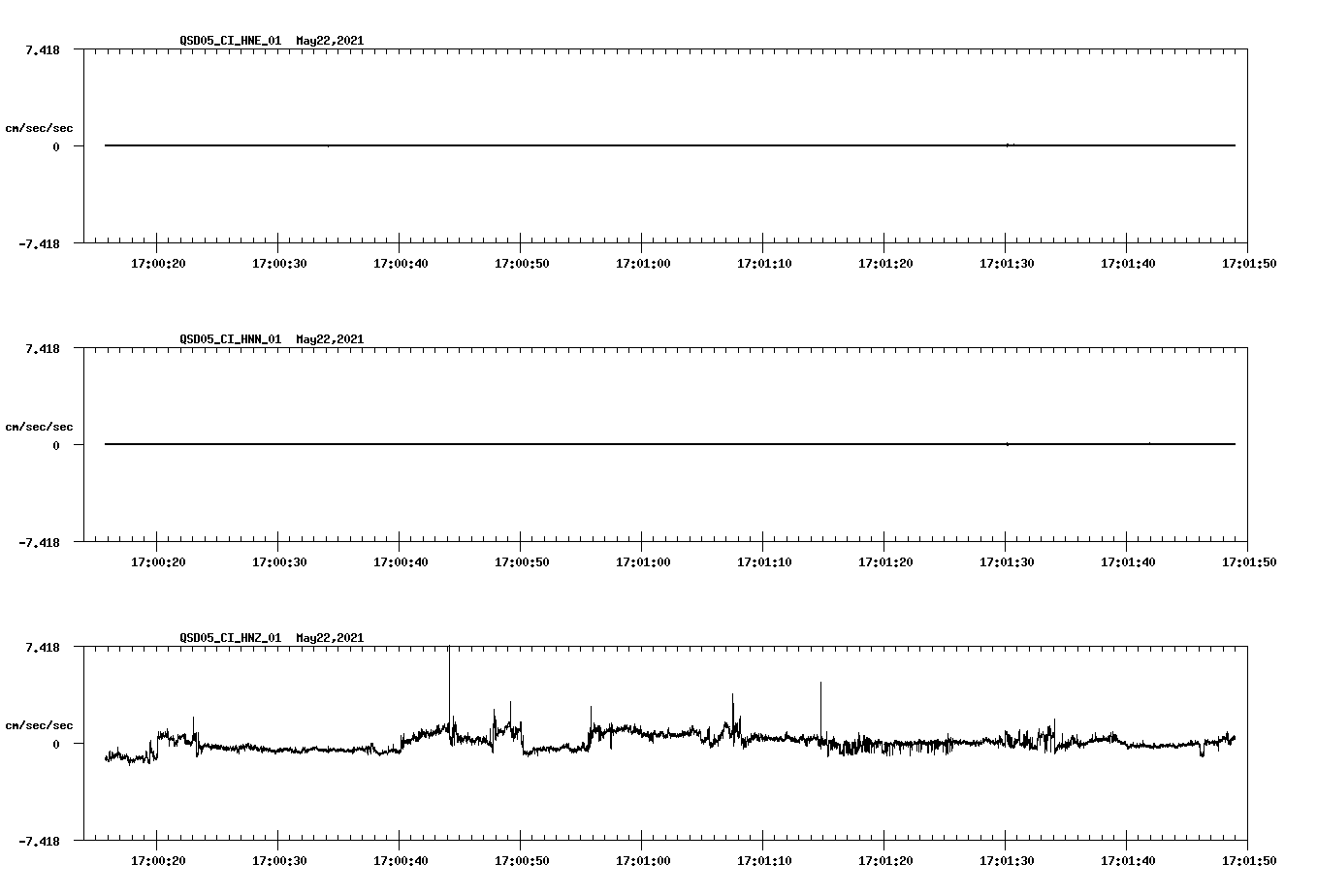The height and width of the screenshot is (896, 1317).
Task: Click the zero baseline of the HNN trace
Action: (x=582, y=442)
